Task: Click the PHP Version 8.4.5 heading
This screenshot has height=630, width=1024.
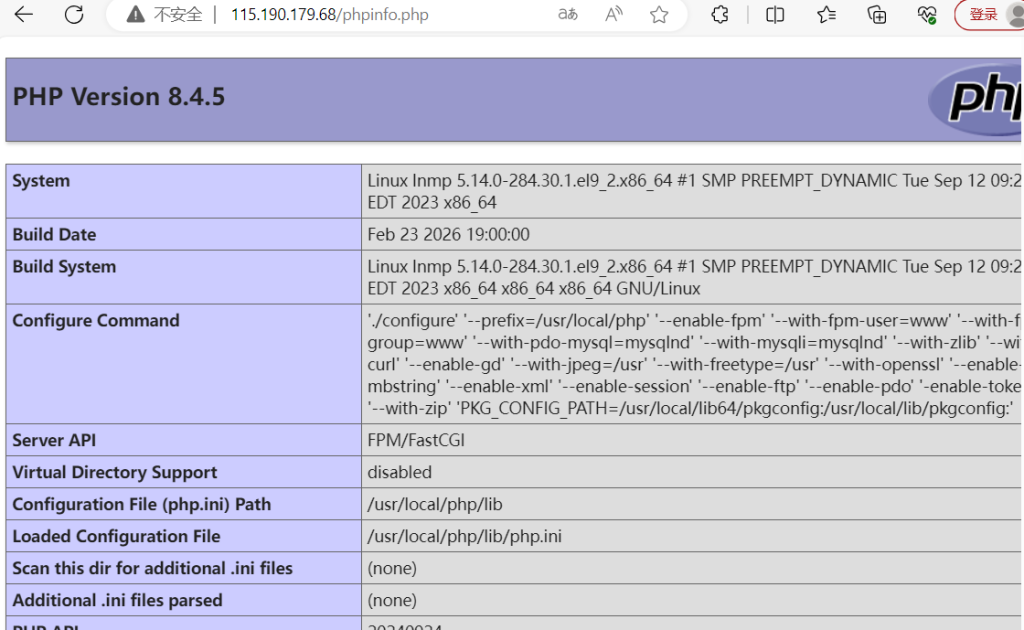Action: [119, 97]
